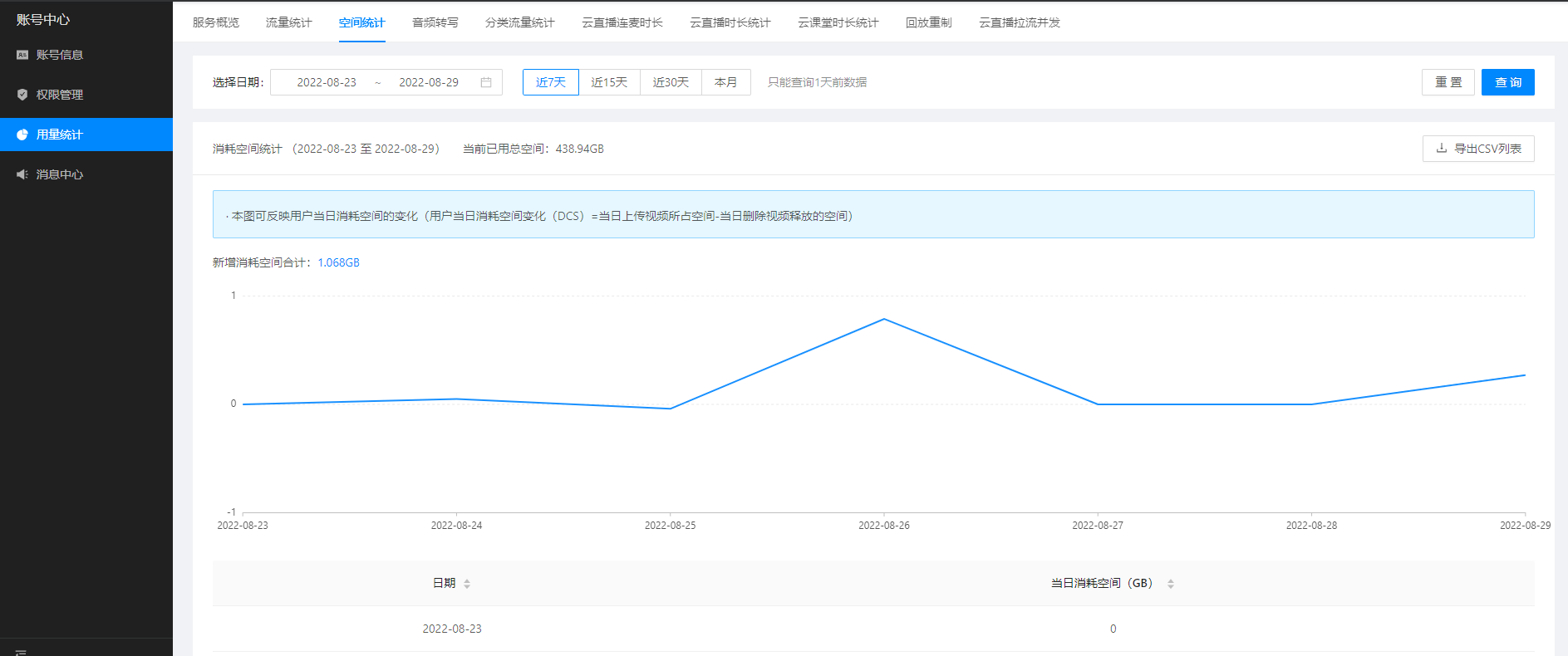Select 用量统计 in the sidebar

(x=86, y=135)
